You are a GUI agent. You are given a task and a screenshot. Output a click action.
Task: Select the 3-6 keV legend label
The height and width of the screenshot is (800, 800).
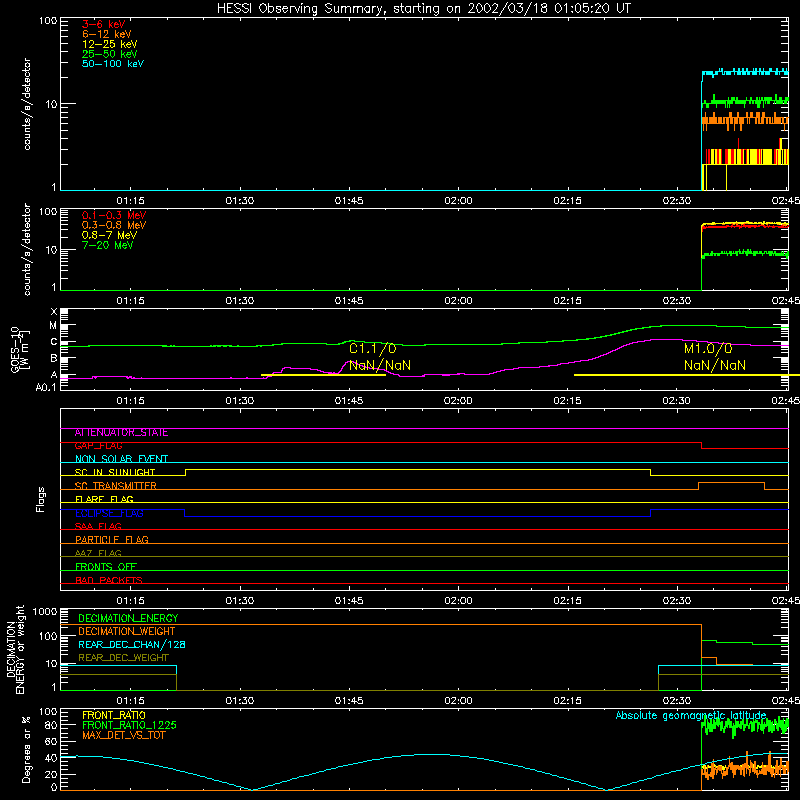point(103,24)
